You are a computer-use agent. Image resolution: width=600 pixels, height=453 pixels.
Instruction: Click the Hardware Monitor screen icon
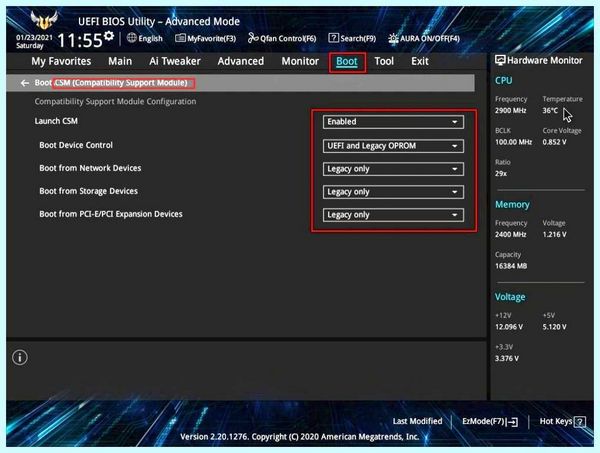pos(500,60)
